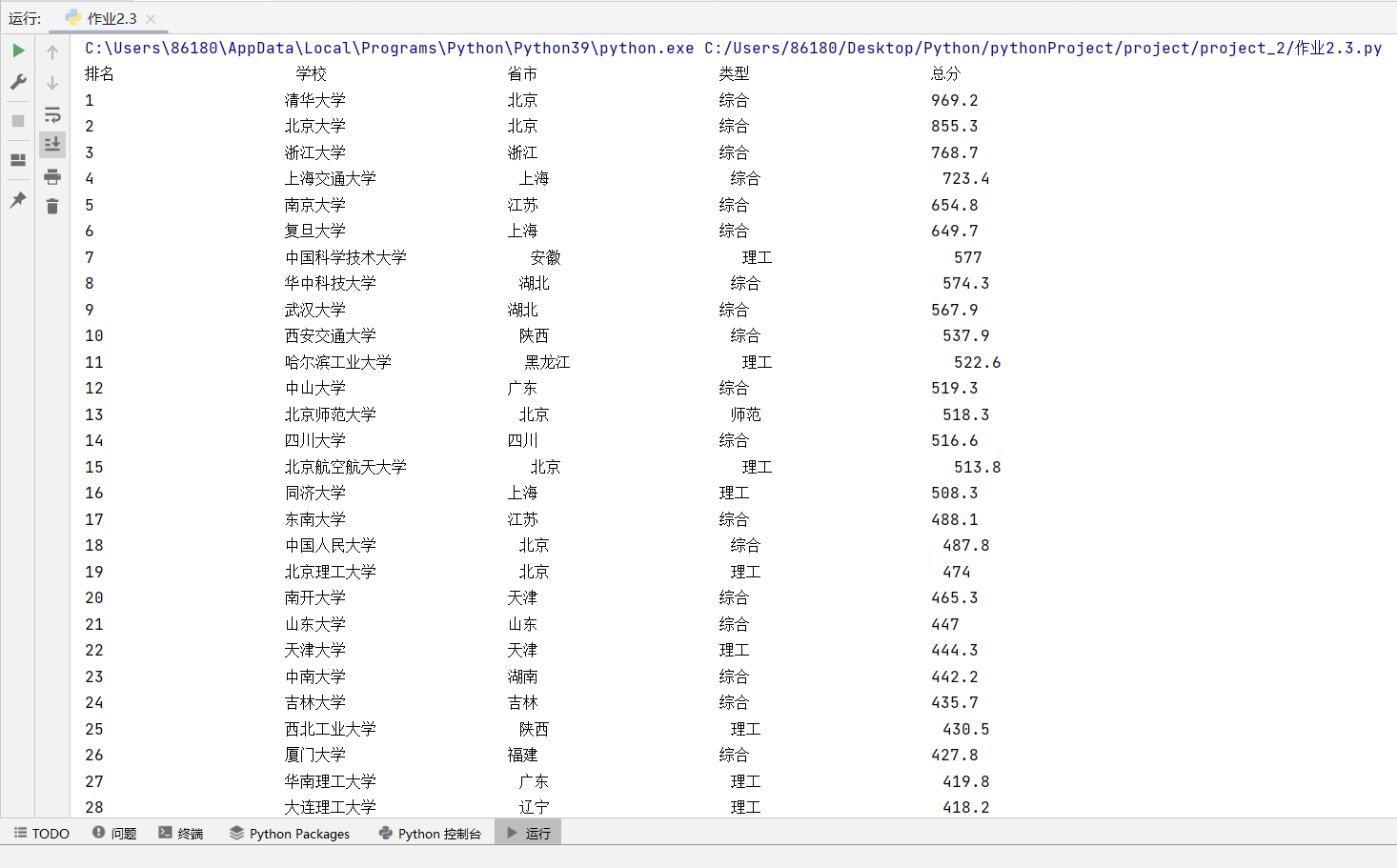Click 大连理工大学 in the output
The image size is (1397, 868).
pyautogui.click(x=330, y=807)
